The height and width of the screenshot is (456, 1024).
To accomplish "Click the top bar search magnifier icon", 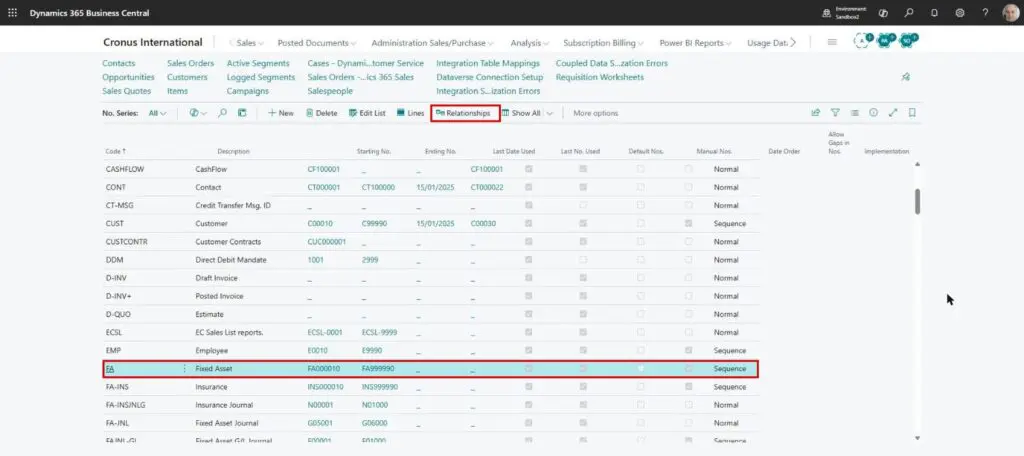I will click(x=909, y=12).
